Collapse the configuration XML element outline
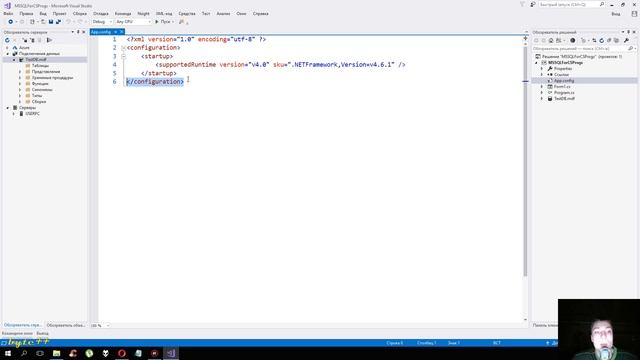 123,48
